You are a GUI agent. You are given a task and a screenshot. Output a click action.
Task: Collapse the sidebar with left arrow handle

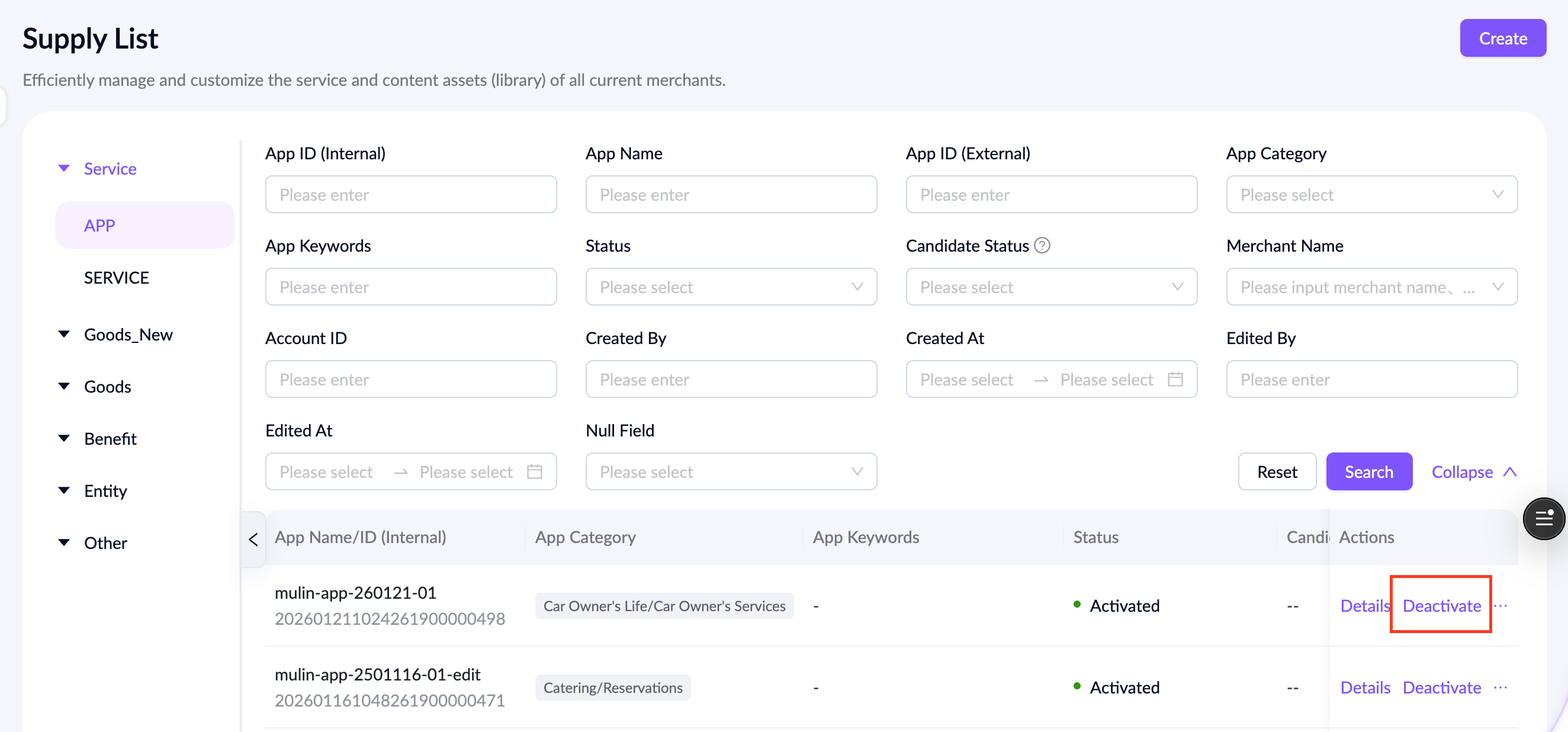pos(253,539)
